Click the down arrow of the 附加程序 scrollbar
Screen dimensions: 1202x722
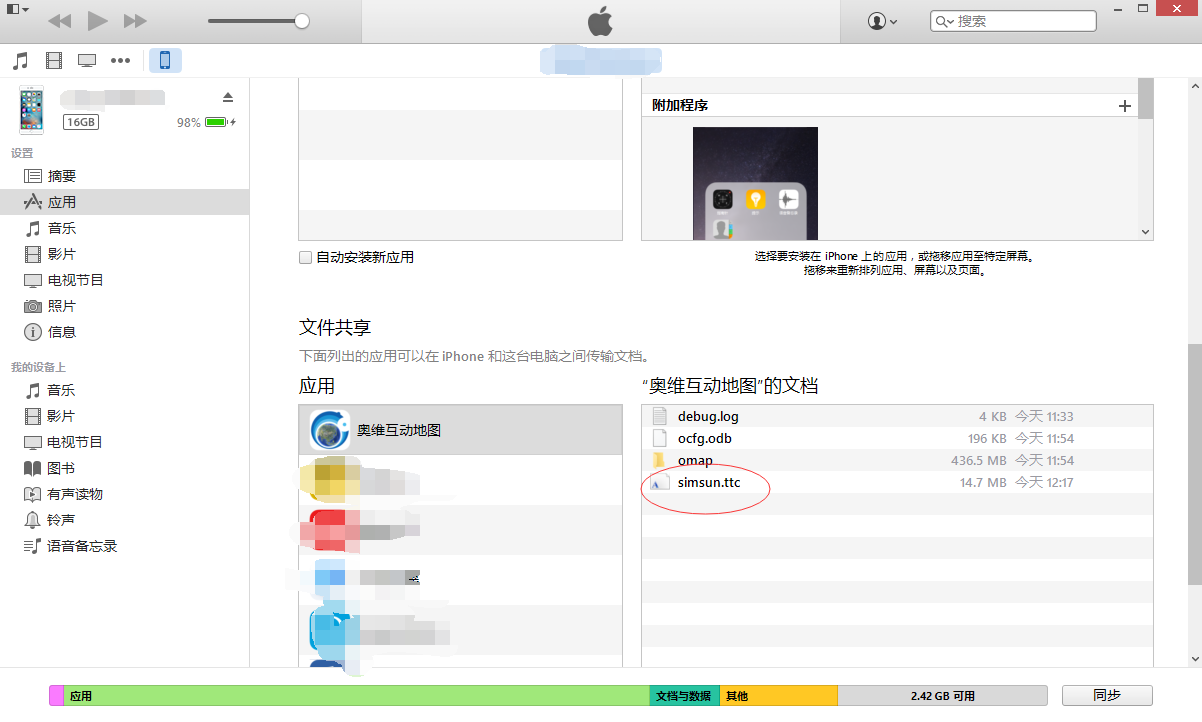[x=1146, y=232]
